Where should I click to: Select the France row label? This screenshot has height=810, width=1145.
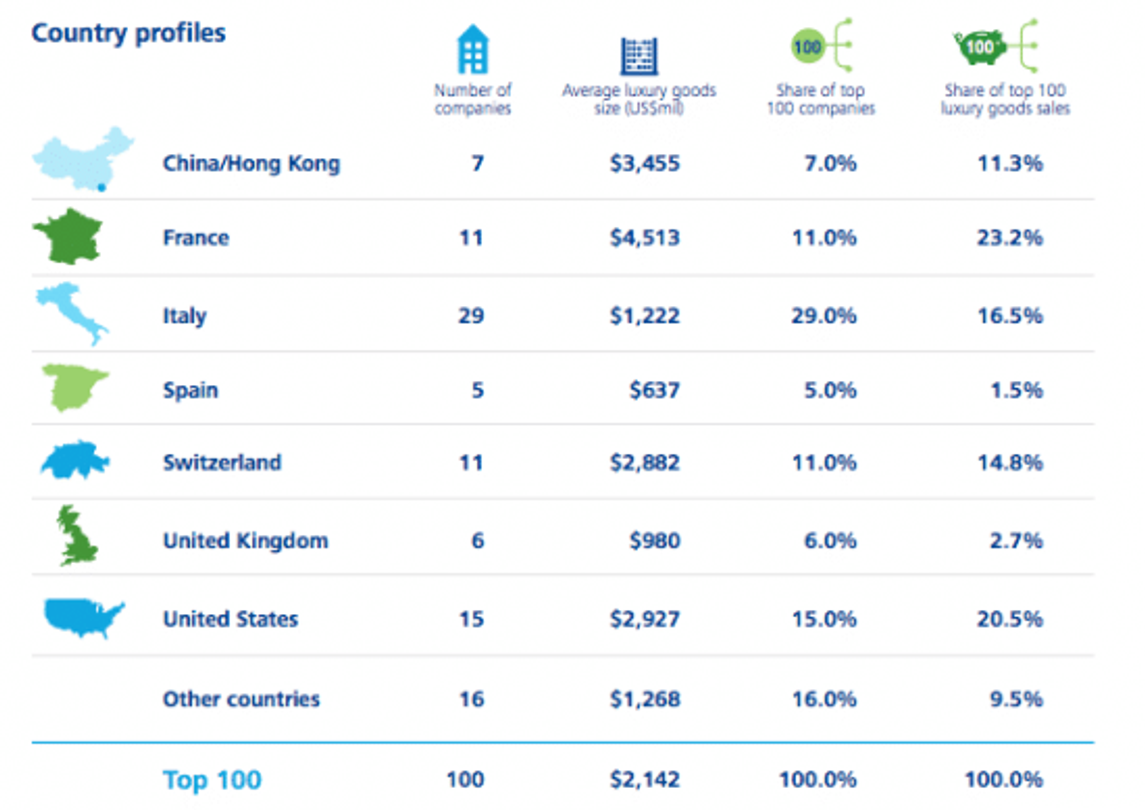pos(196,238)
